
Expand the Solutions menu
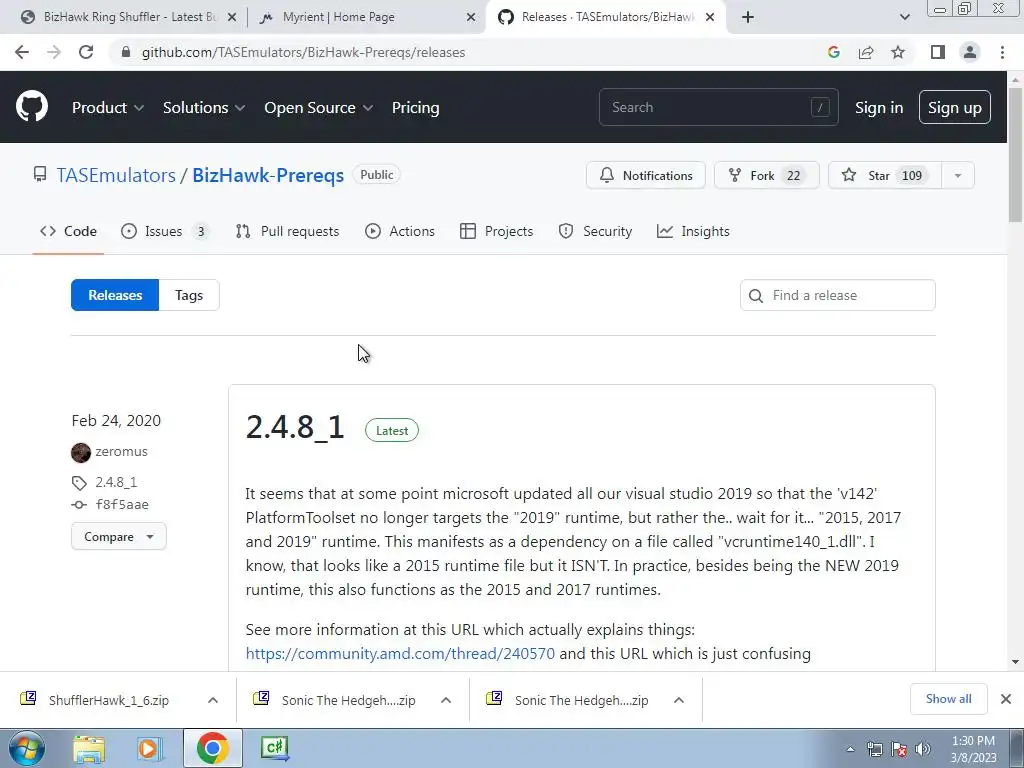[x=204, y=107]
